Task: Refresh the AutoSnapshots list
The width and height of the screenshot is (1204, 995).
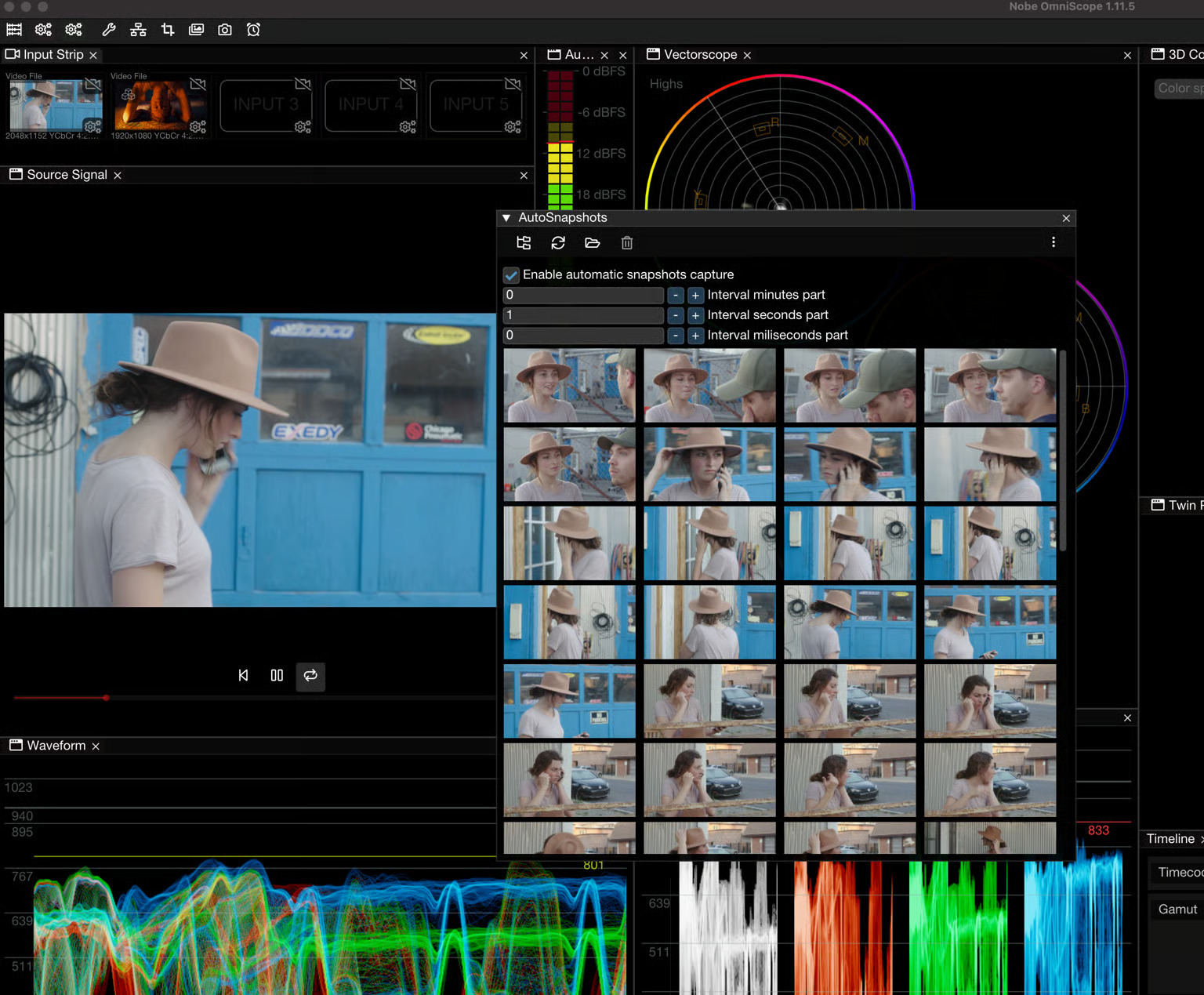Action: coord(558,243)
